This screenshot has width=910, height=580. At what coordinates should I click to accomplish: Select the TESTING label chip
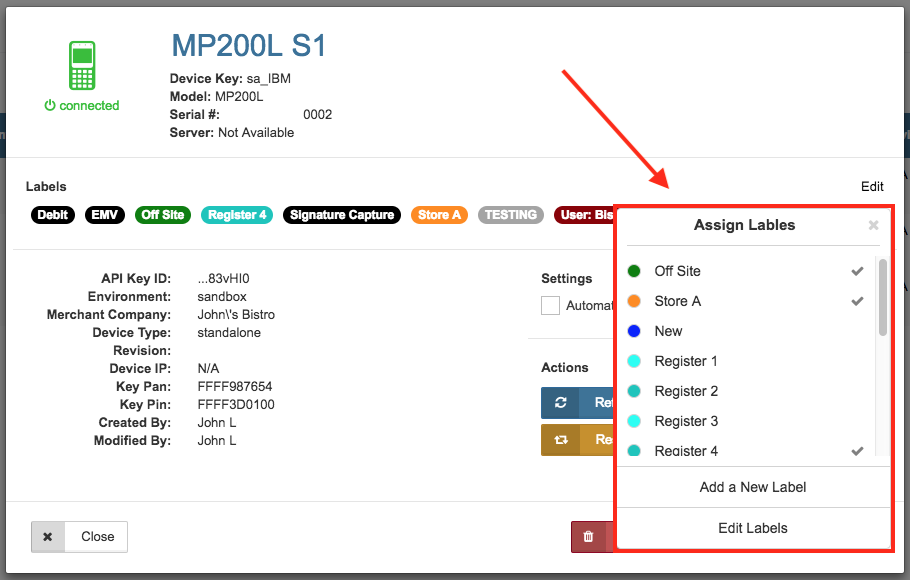510,214
